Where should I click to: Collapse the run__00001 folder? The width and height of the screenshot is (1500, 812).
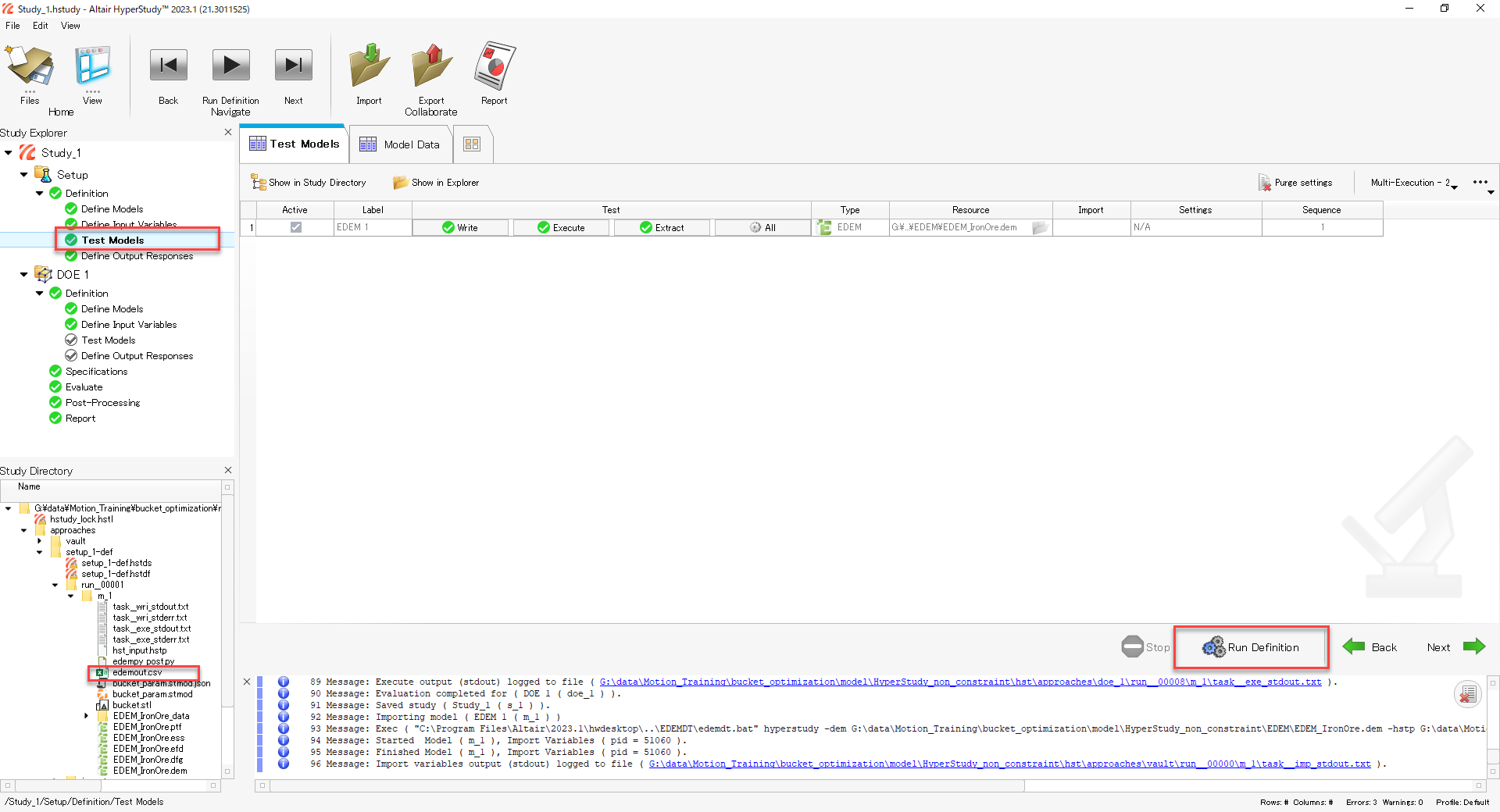(x=55, y=585)
